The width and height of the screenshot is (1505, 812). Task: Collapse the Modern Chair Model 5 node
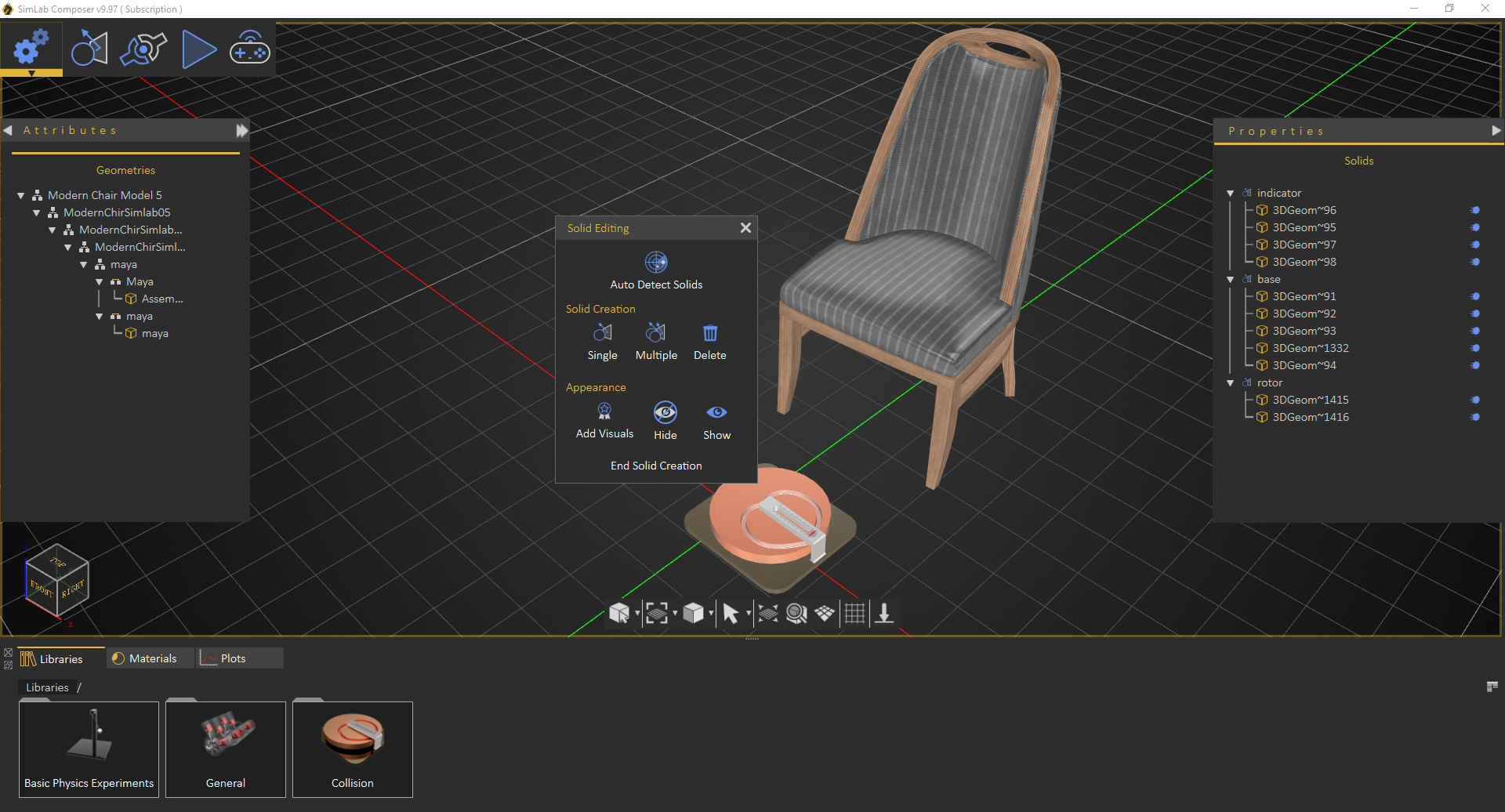click(x=21, y=195)
